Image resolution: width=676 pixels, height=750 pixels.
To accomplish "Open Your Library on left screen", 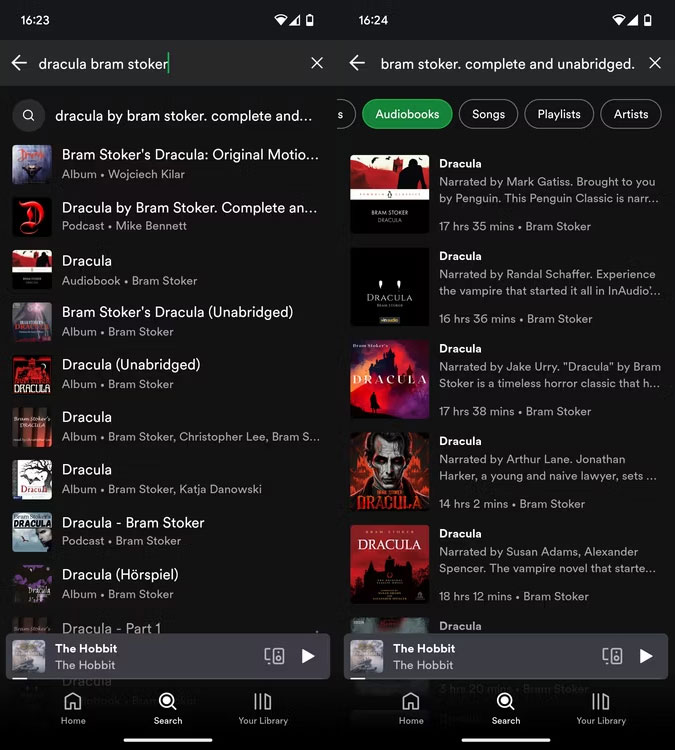I will (x=263, y=709).
